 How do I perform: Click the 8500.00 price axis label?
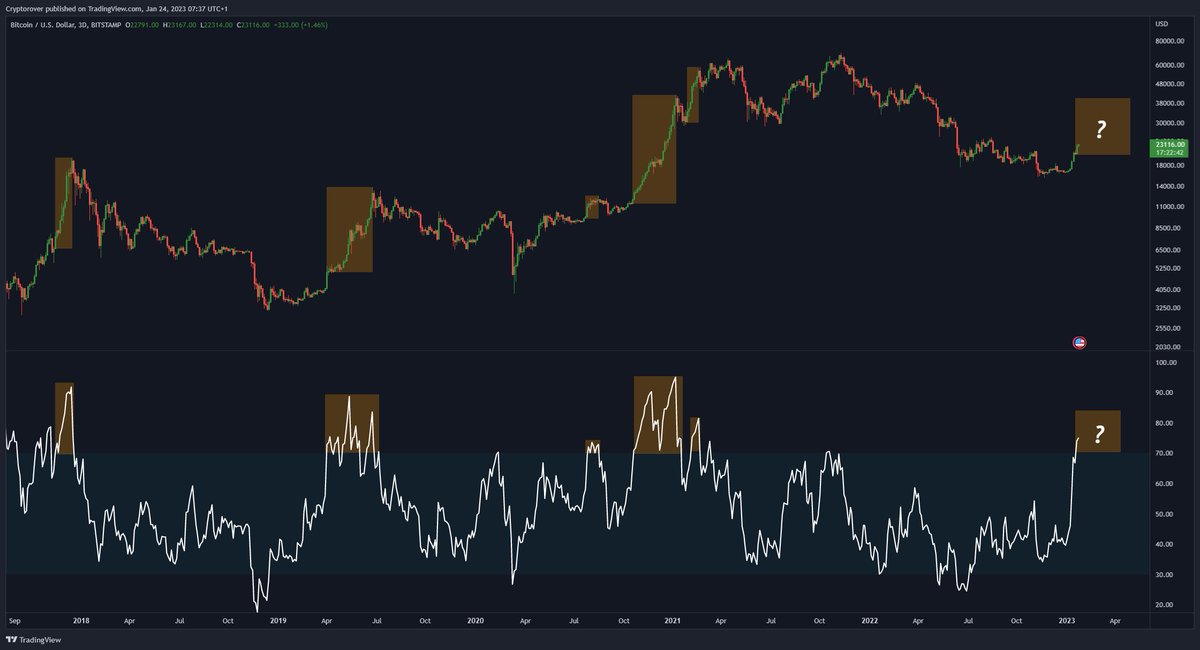(1167, 227)
